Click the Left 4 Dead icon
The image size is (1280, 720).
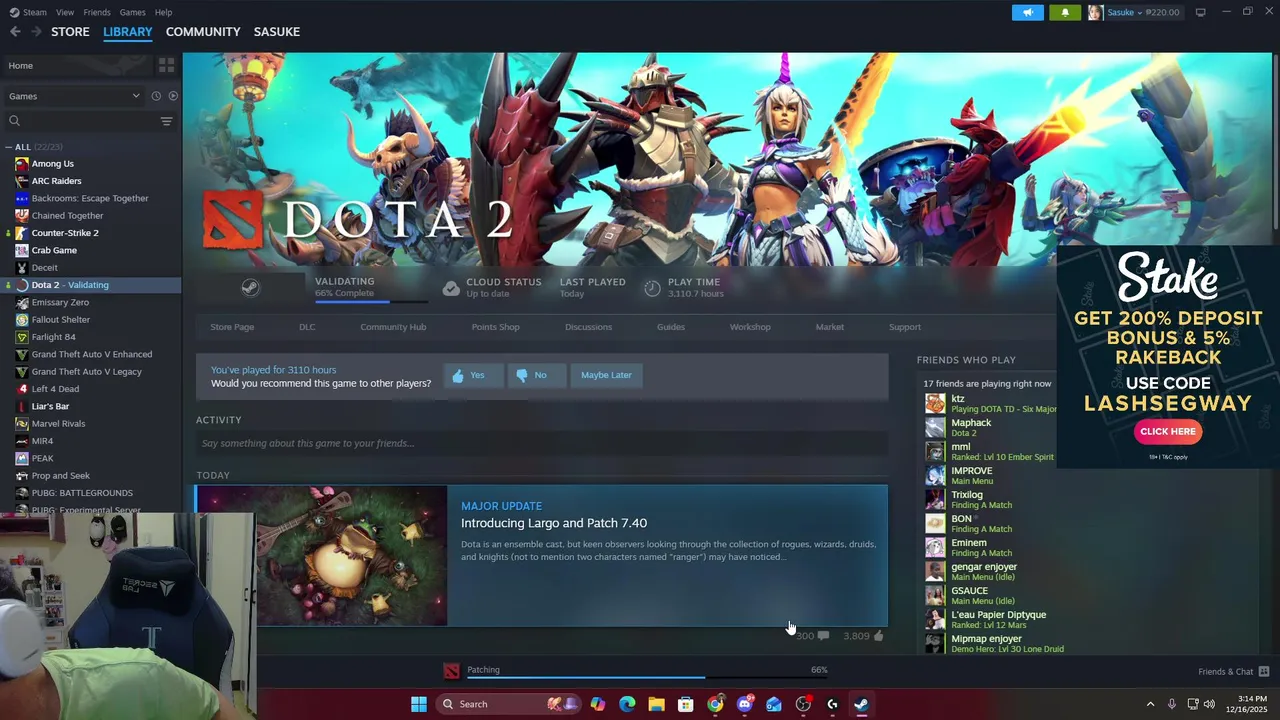pyautogui.click(x=22, y=389)
